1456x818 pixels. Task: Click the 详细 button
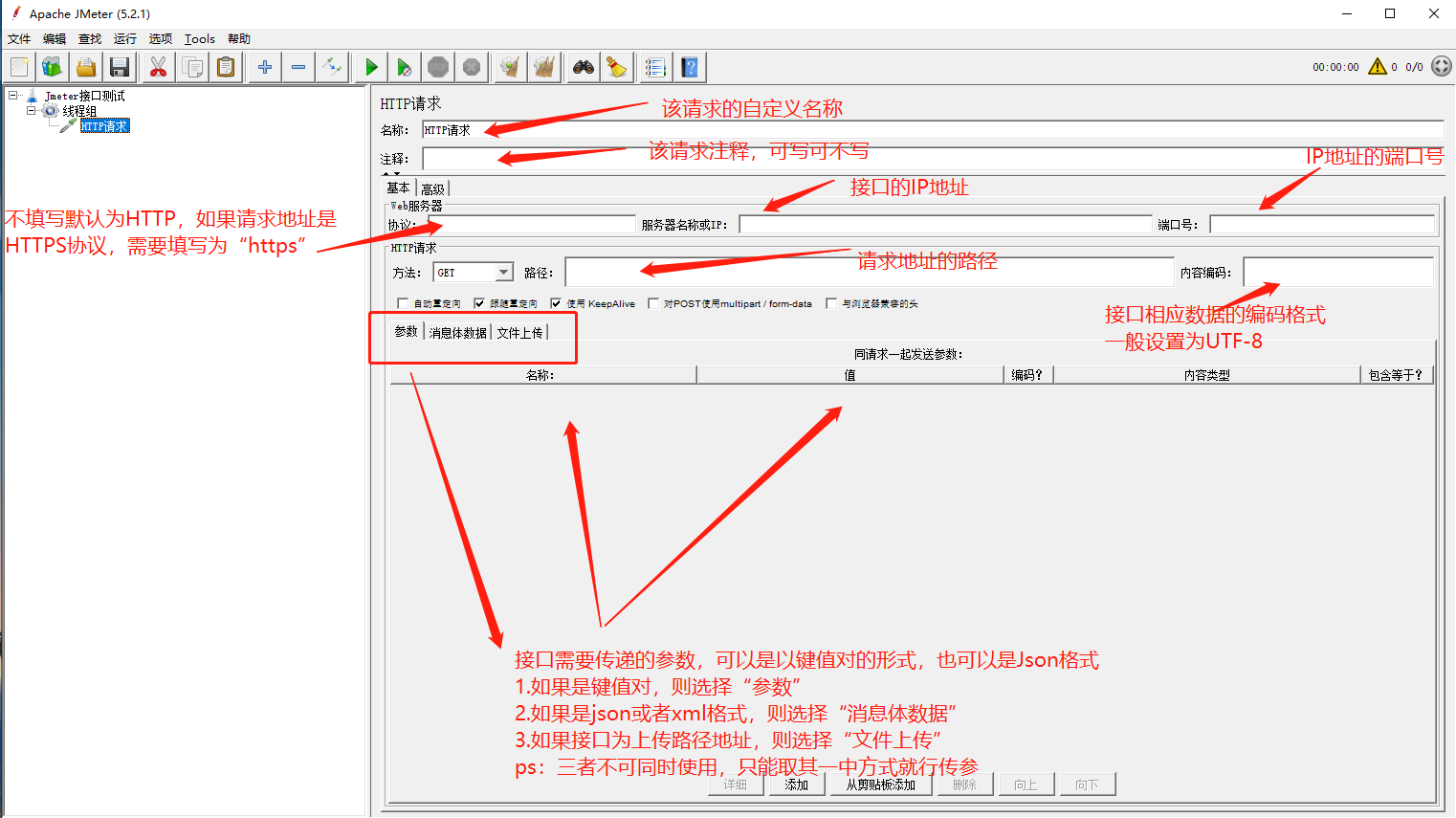[736, 785]
